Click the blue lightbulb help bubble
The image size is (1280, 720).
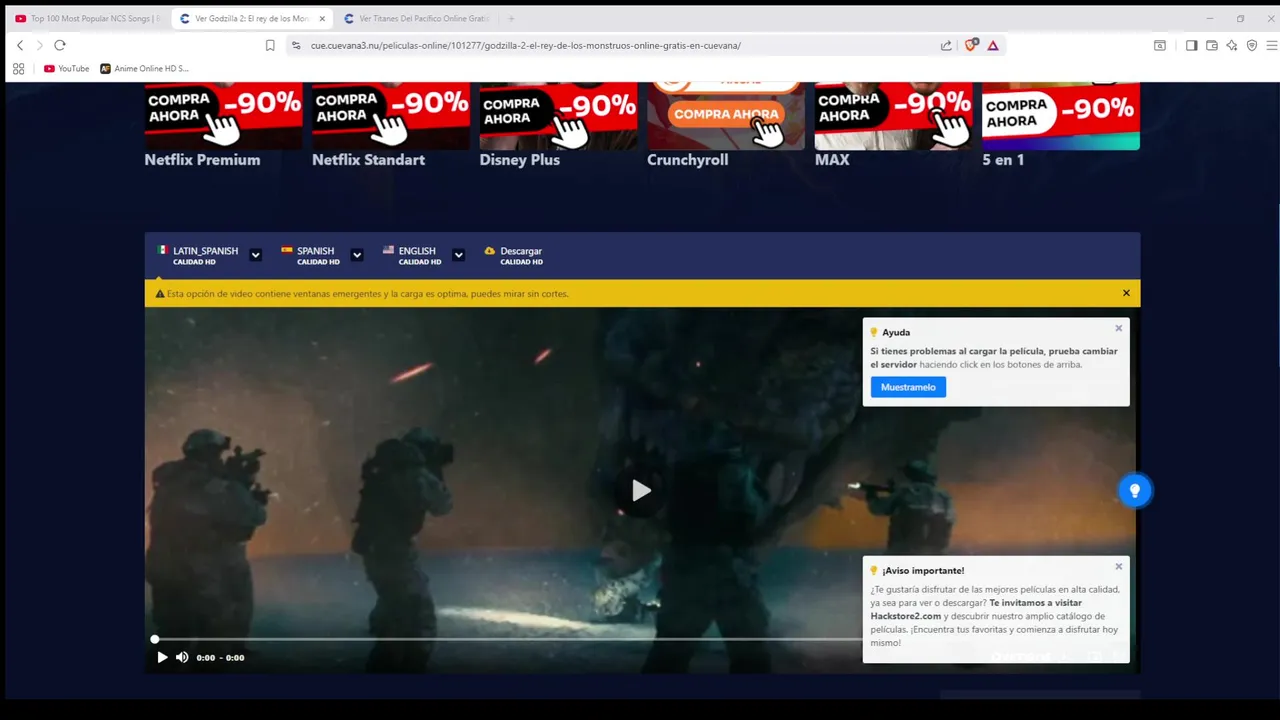[1135, 490]
